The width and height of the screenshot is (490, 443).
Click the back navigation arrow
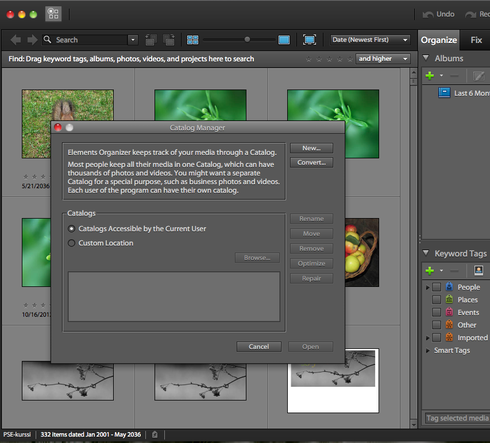[16, 40]
